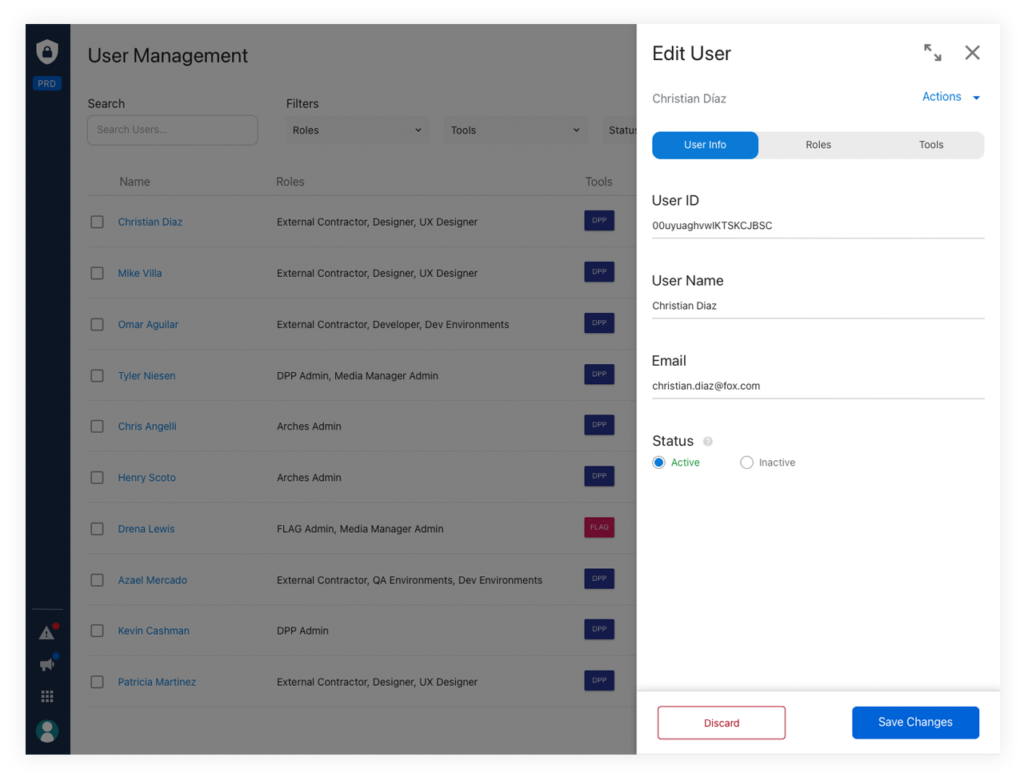
Task: Open the Actions dropdown menu
Action: click(950, 97)
